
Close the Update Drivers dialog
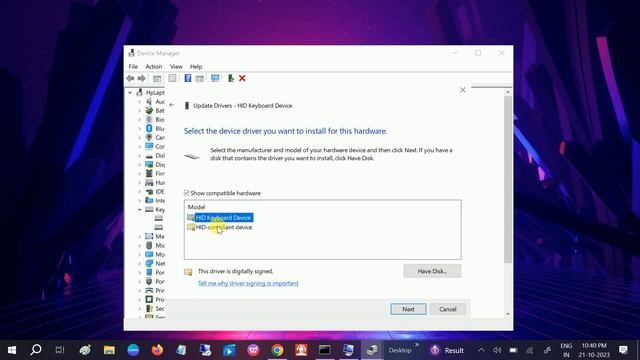[462, 90]
